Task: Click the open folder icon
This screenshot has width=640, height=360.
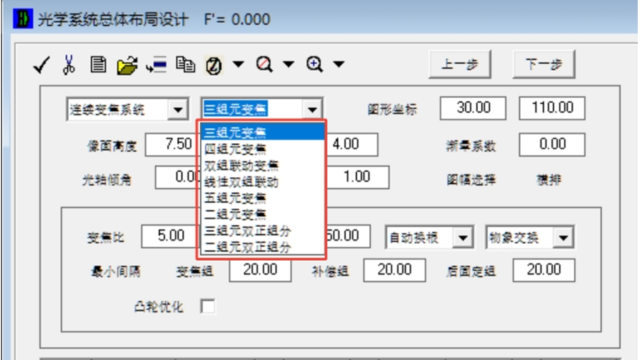Action: point(127,65)
